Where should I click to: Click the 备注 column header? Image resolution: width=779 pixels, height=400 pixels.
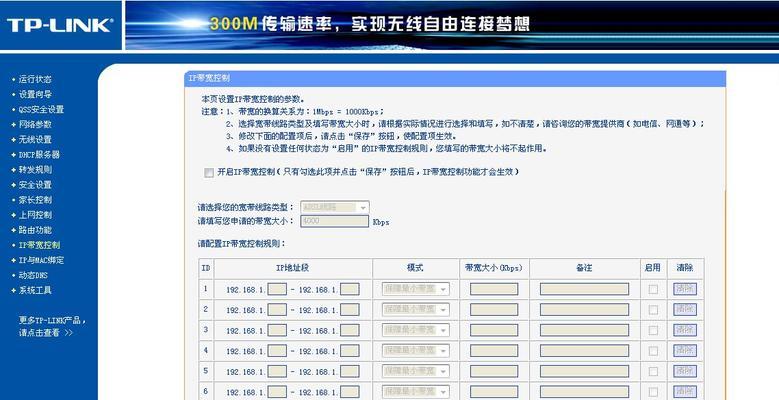584,268
